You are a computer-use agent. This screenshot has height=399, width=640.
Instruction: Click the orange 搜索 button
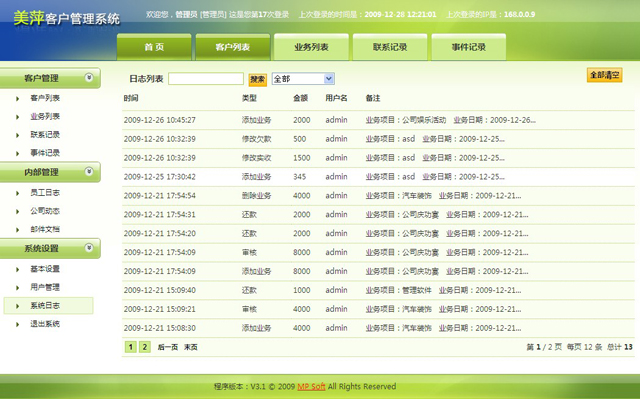coord(258,79)
